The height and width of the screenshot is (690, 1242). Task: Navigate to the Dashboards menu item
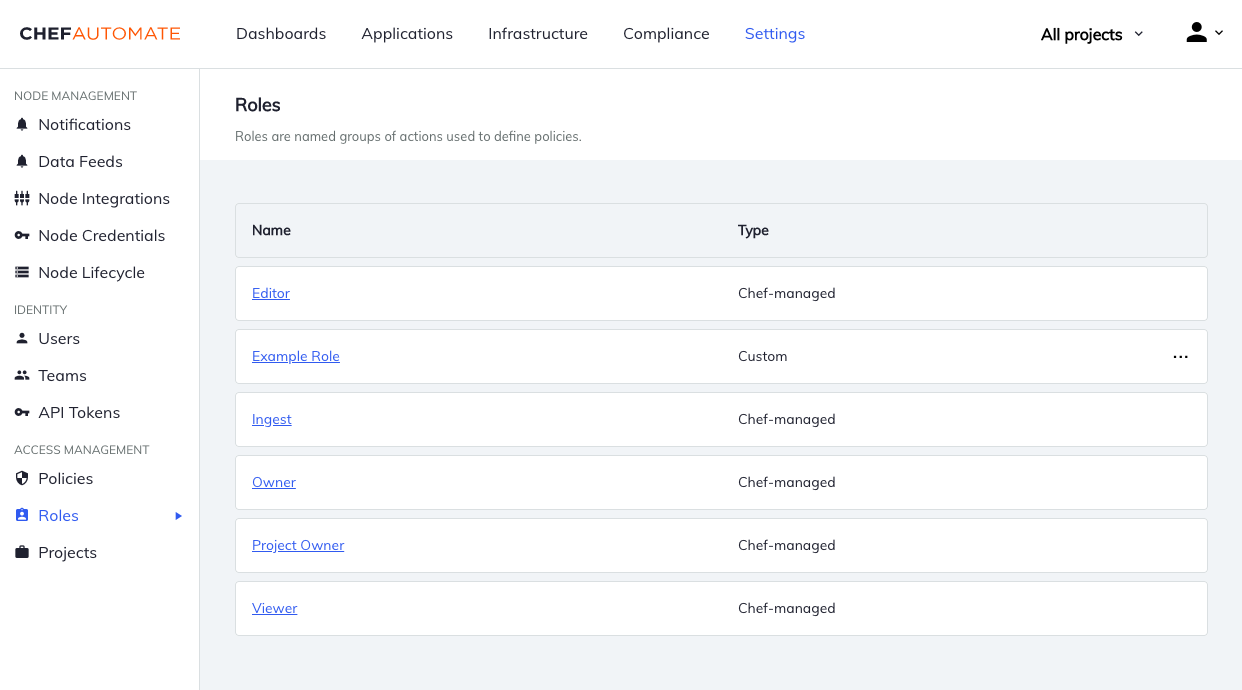pos(281,33)
